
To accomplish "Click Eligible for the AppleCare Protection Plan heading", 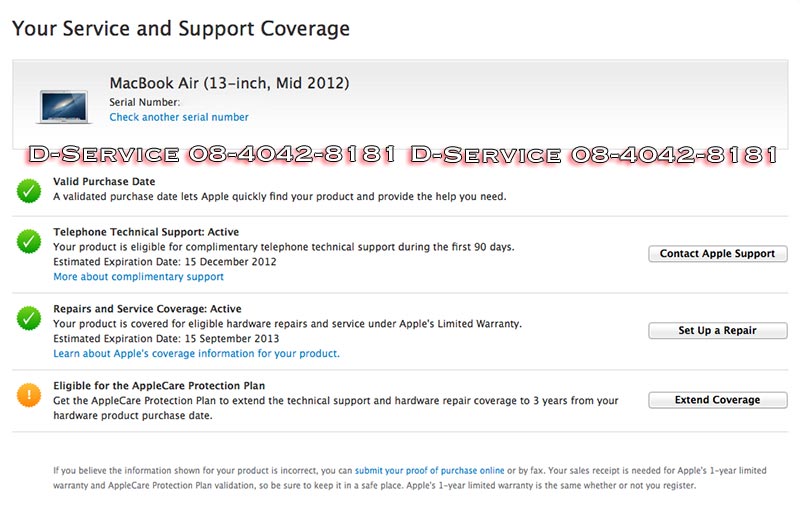I will 158,386.
